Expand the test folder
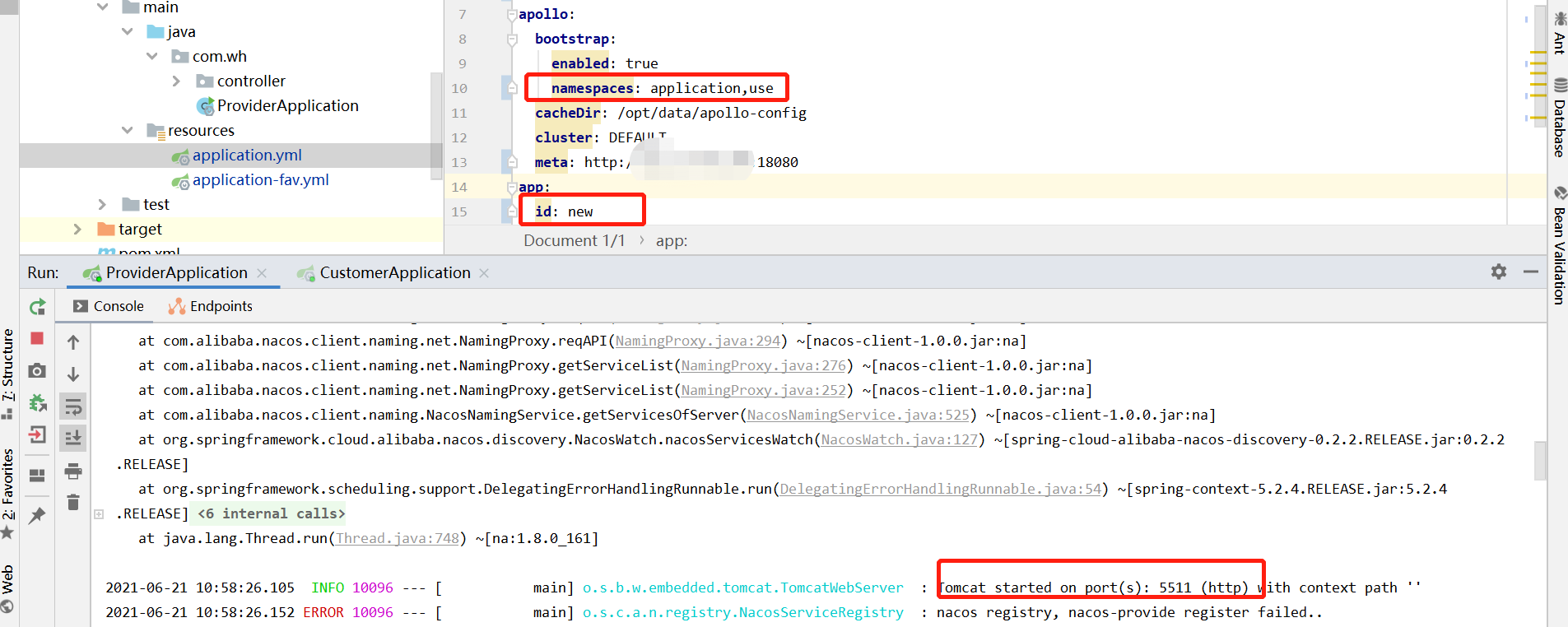 tap(102, 205)
